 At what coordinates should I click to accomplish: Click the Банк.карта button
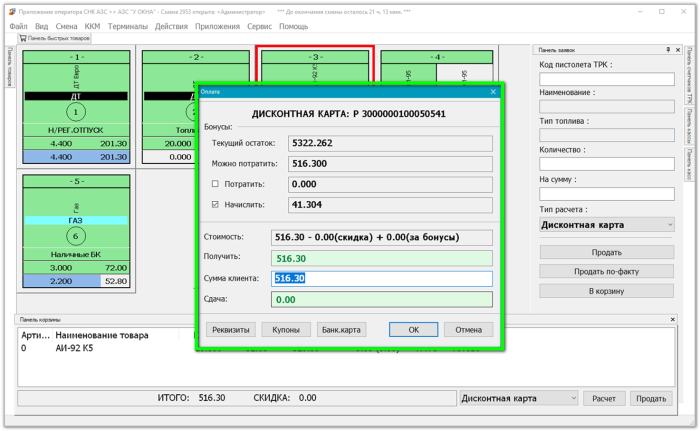coord(341,330)
